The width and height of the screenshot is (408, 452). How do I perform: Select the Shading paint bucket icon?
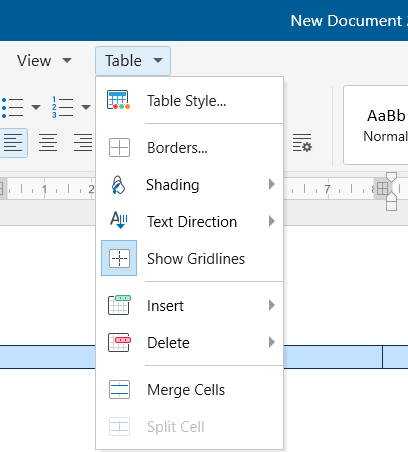(118, 185)
